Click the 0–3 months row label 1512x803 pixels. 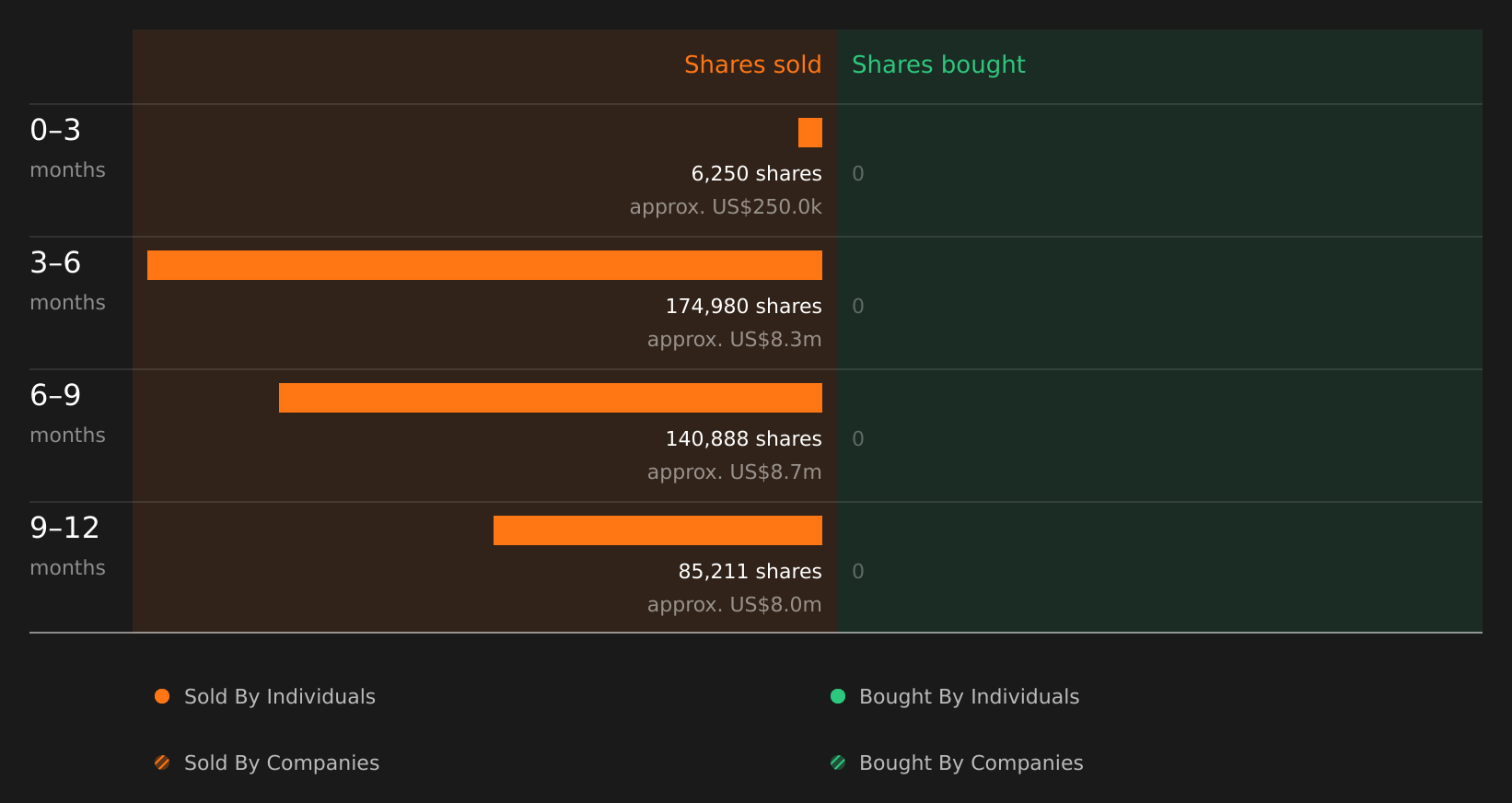(67, 148)
